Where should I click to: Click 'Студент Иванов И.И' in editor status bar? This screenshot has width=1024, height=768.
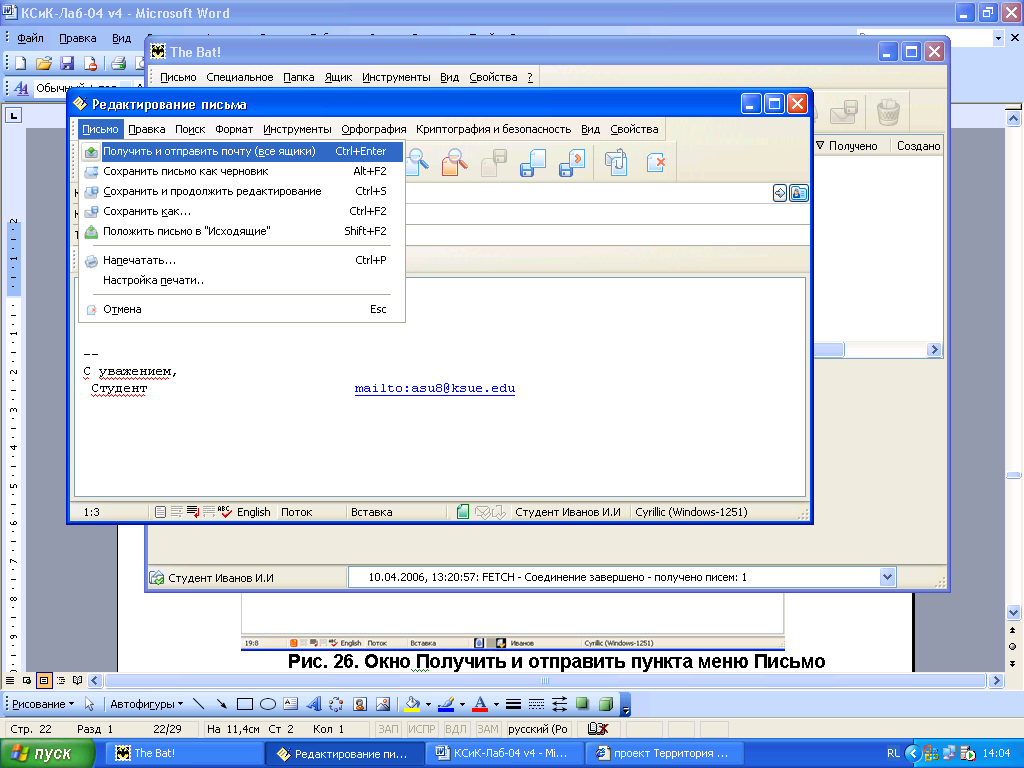(568, 513)
